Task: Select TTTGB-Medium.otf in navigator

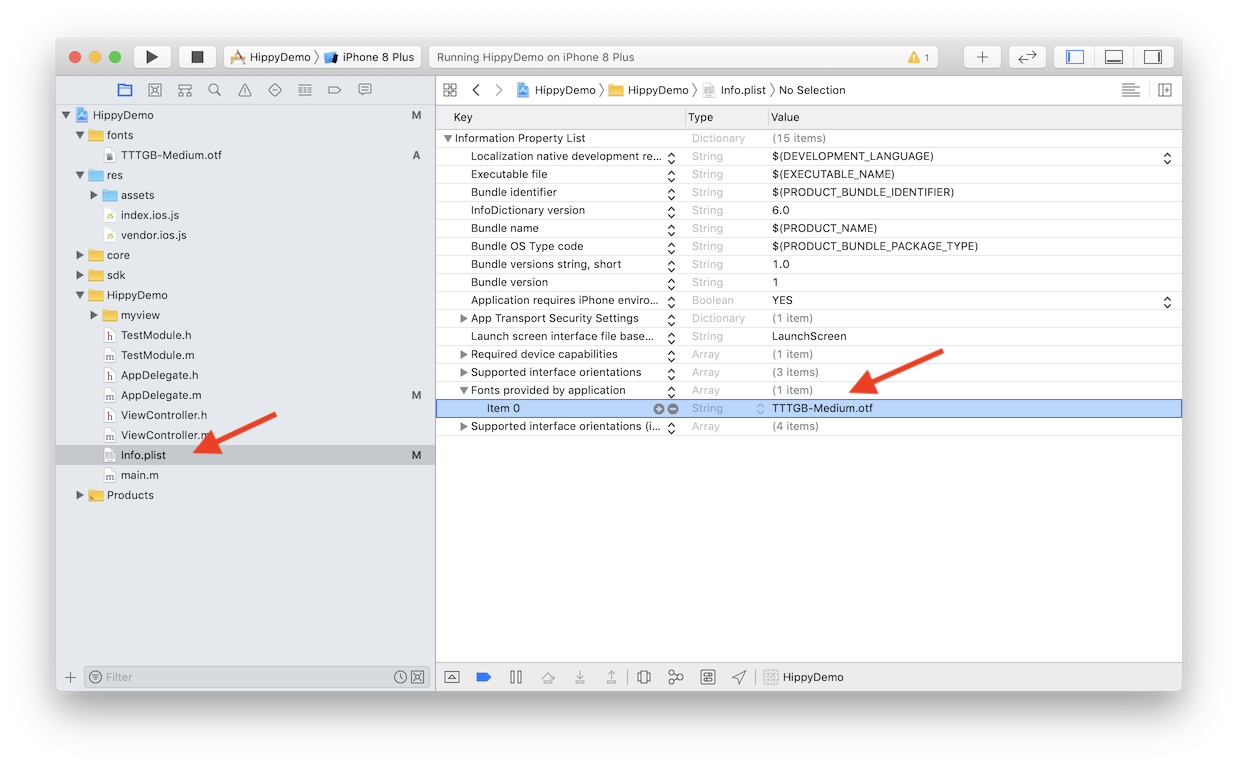Action: 171,155
